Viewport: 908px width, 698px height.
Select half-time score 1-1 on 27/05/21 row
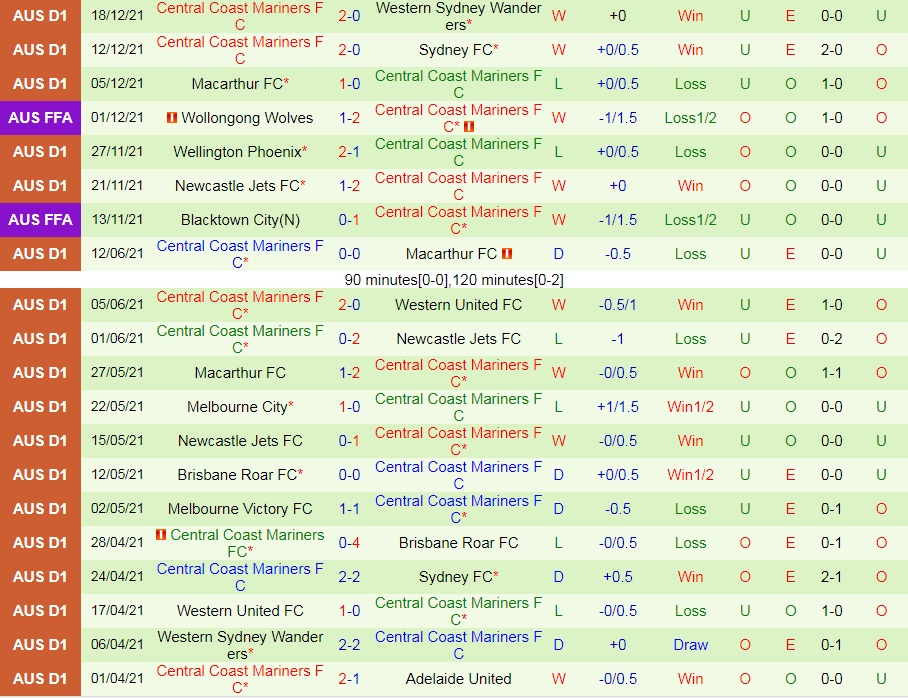pos(832,372)
